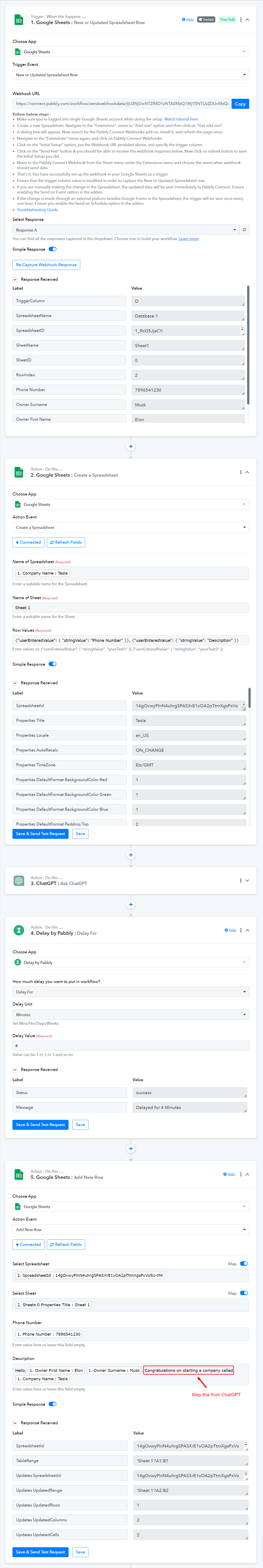The height and width of the screenshot is (1568, 263).
Task: Open the Trigger Event dropdown
Action: click(131, 75)
